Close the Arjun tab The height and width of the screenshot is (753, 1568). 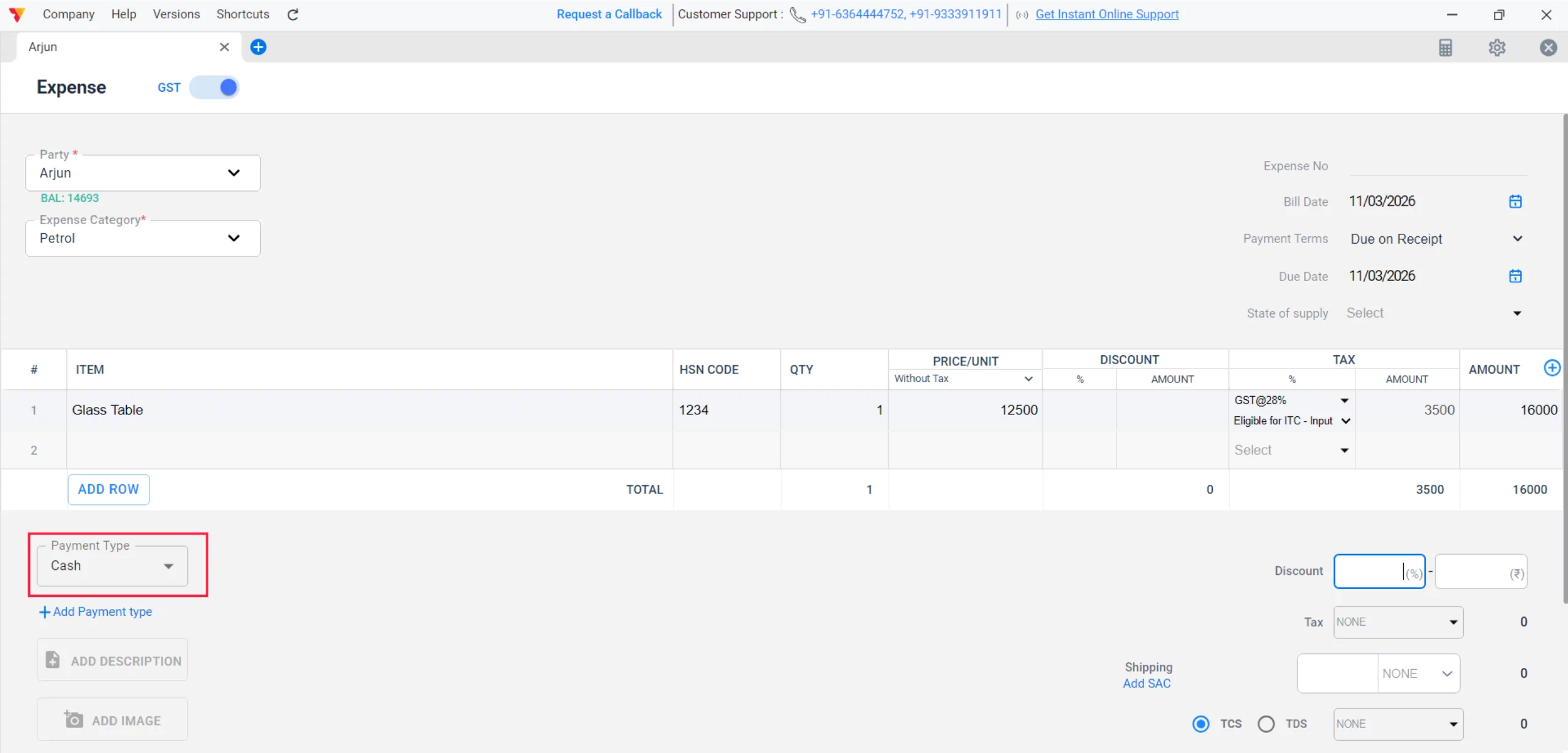224,47
